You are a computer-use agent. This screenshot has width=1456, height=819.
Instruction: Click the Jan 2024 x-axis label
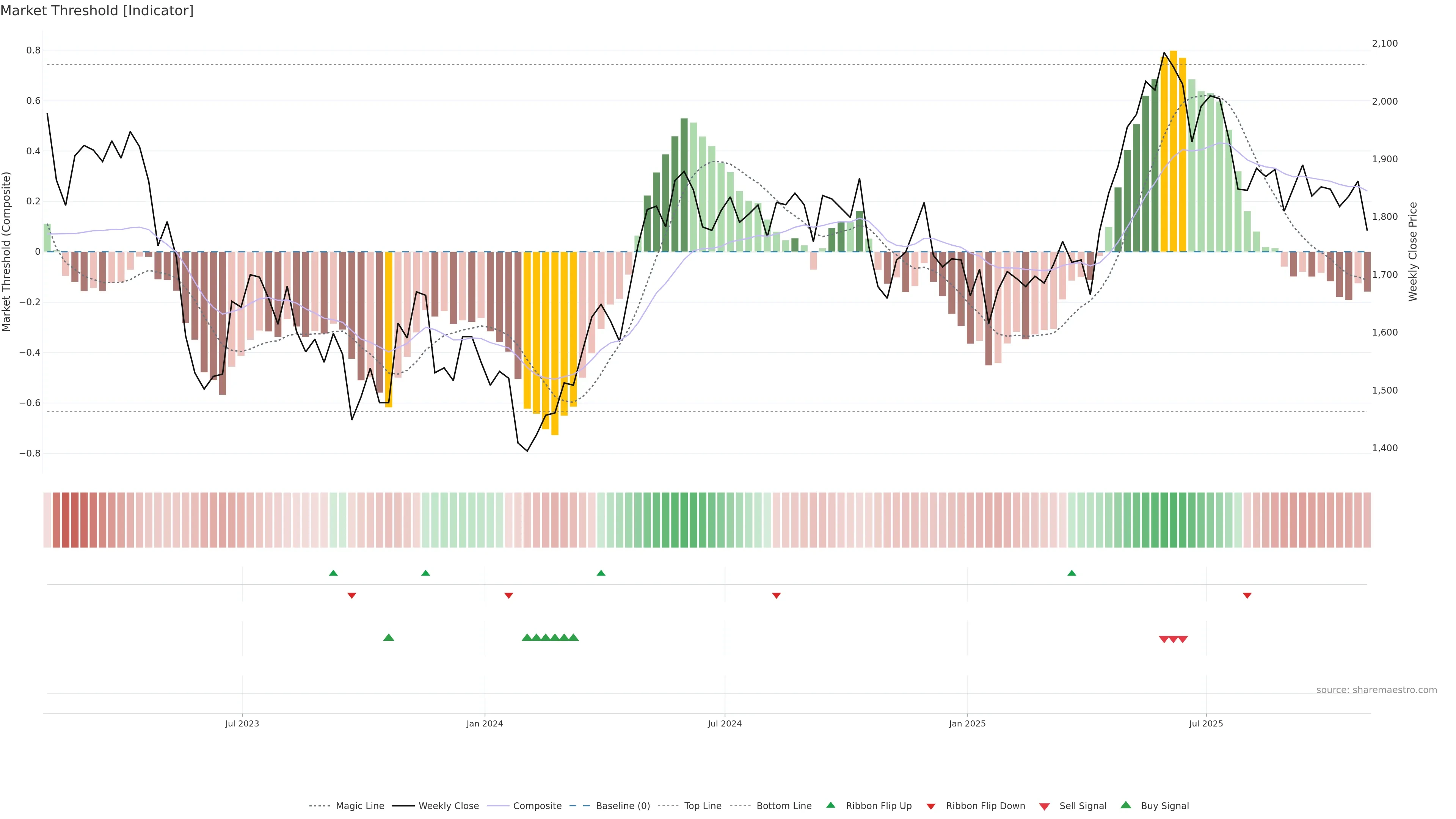pos(485,723)
